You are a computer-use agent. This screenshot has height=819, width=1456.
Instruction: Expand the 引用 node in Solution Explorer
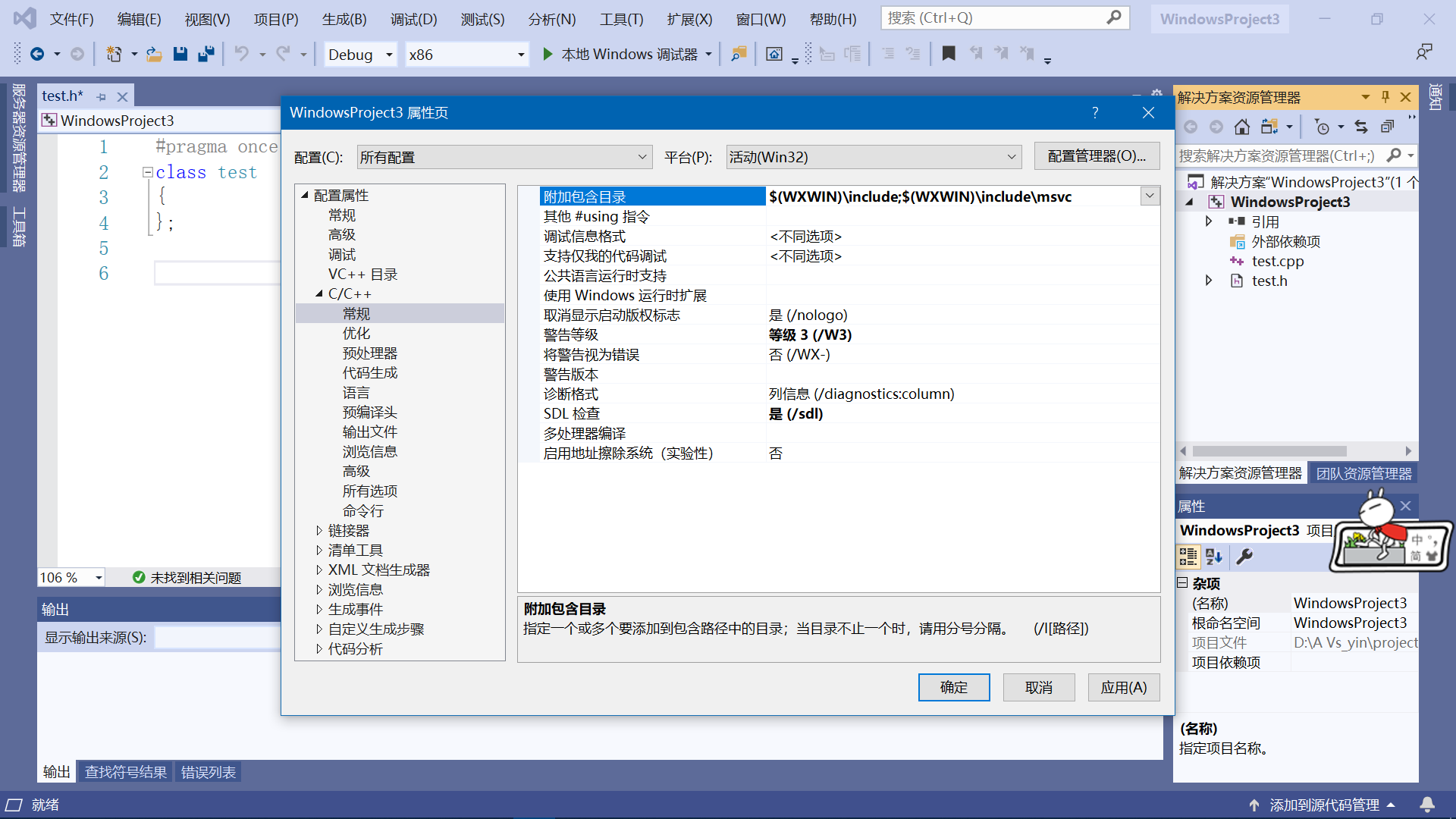[1209, 221]
